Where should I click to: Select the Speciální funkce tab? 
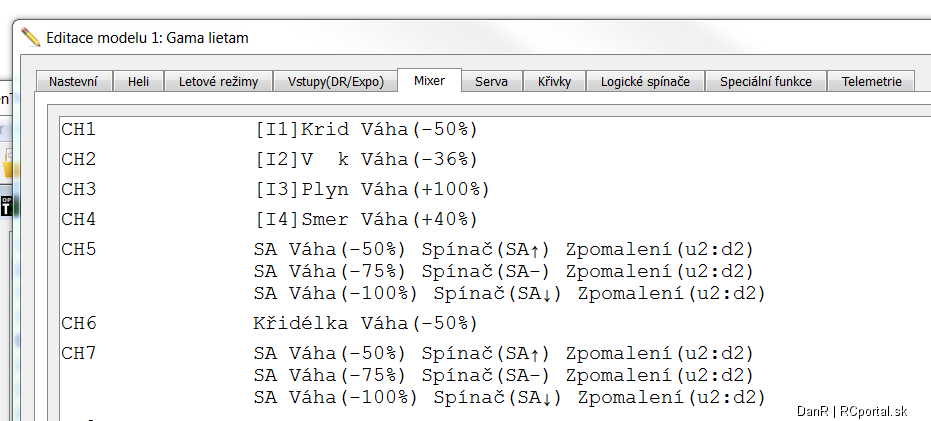[x=766, y=81]
